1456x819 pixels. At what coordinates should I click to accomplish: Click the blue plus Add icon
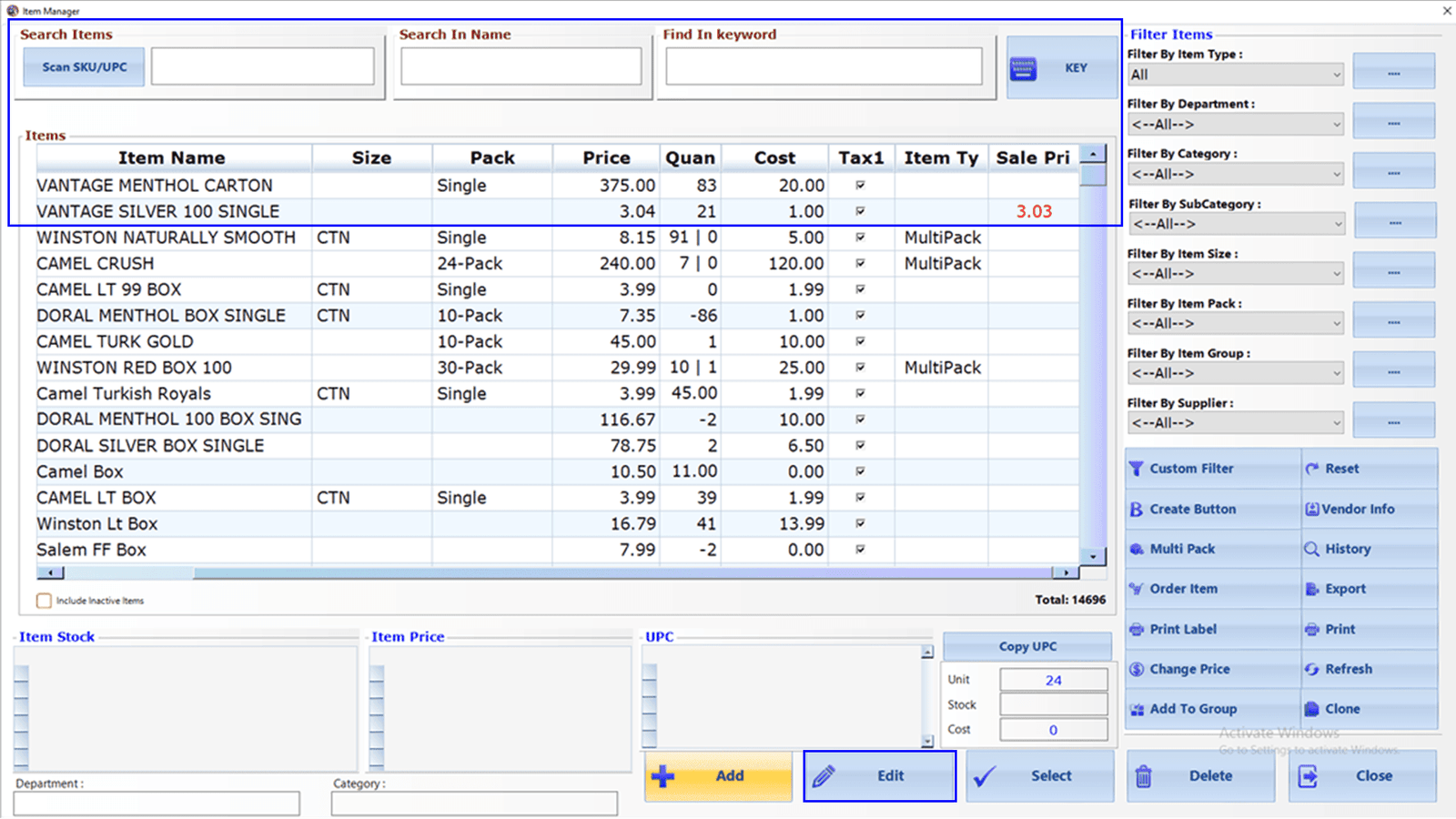click(x=663, y=776)
